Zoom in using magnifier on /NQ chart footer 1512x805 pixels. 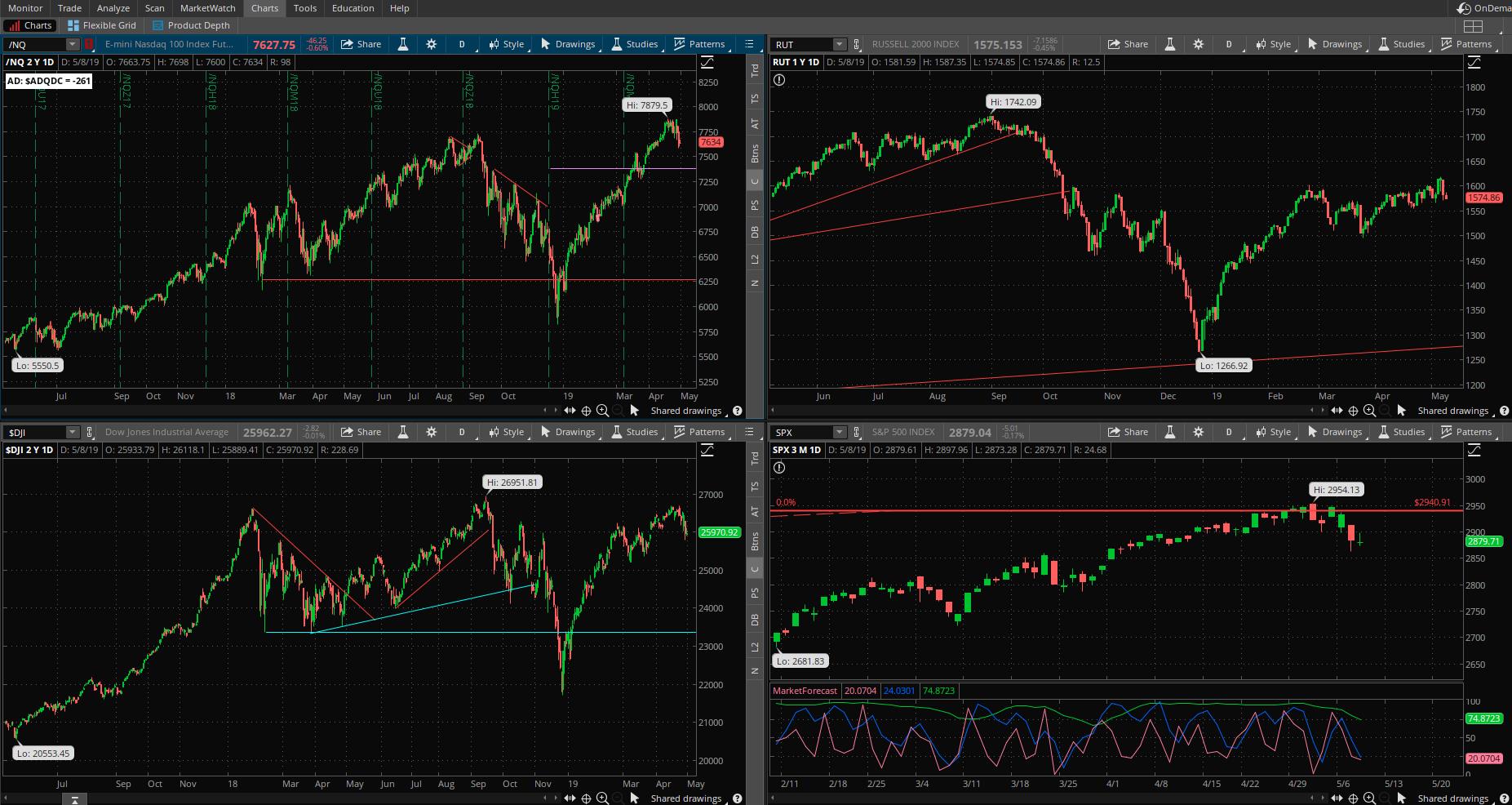(602, 411)
